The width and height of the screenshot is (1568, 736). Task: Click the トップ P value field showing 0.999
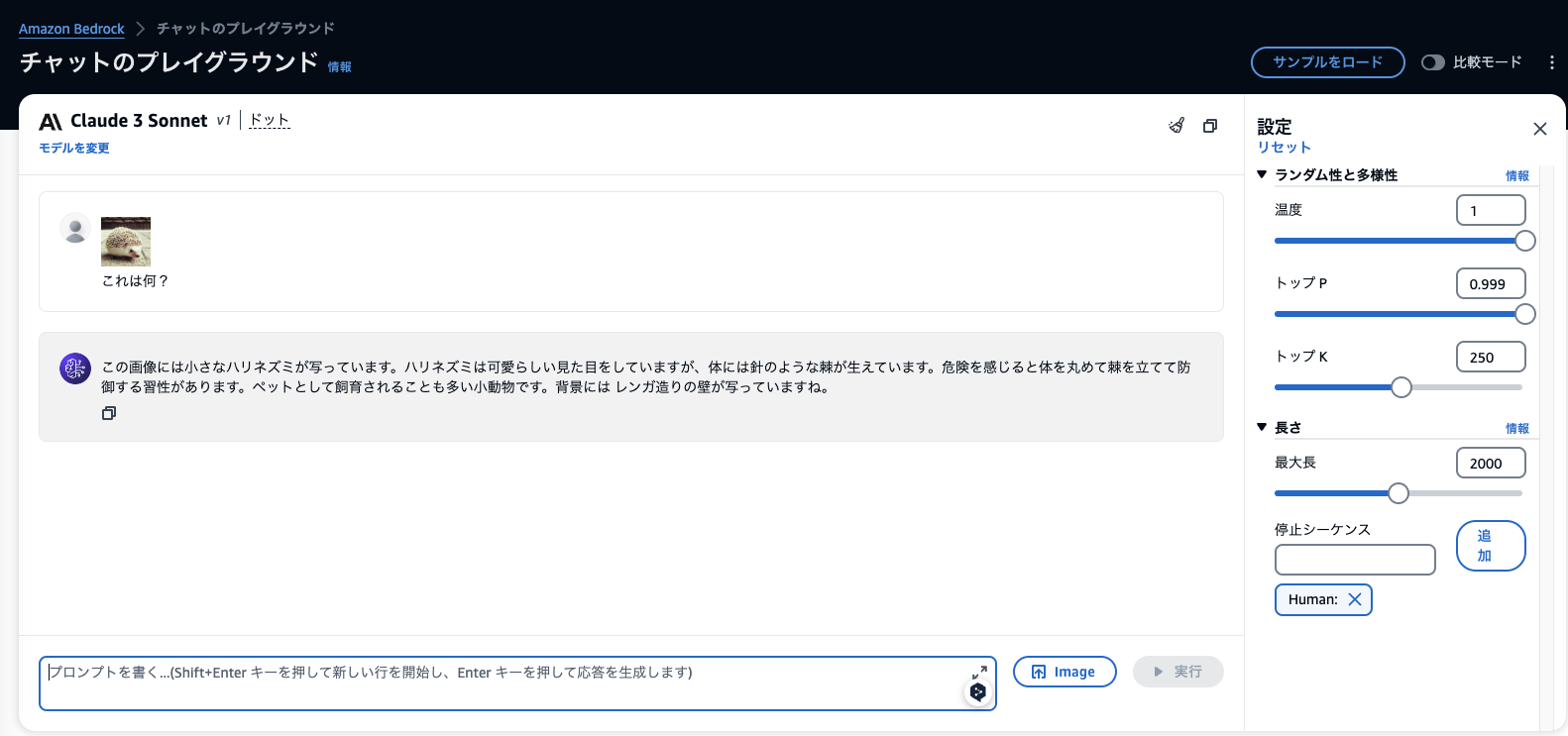click(x=1491, y=283)
